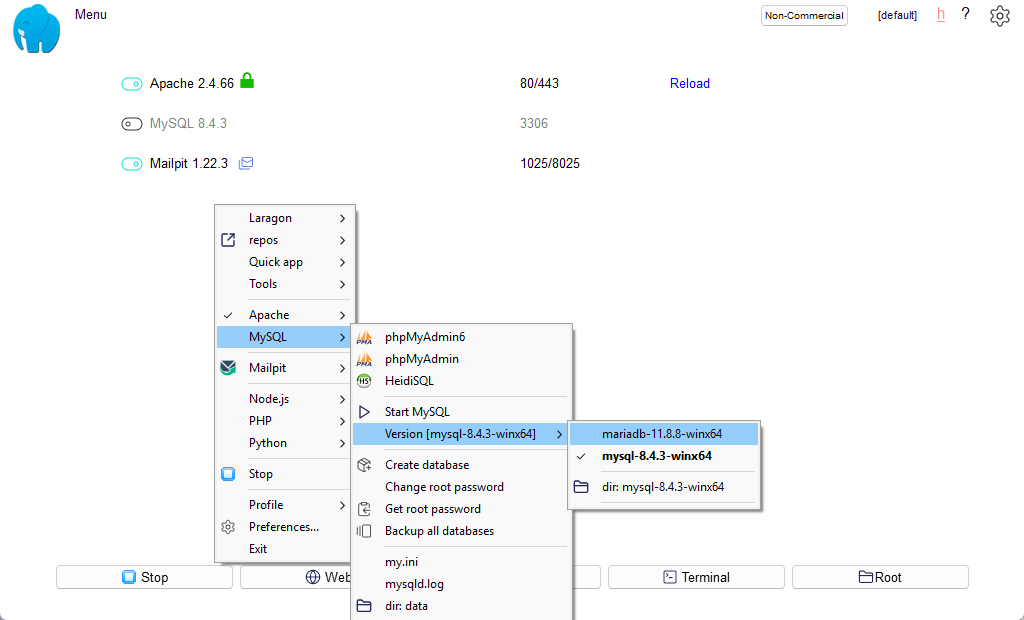The width and height of the screenshot is (1024, 620).
Task: Toggle the Apache 2.4.66 service switch
Action: 132,84
